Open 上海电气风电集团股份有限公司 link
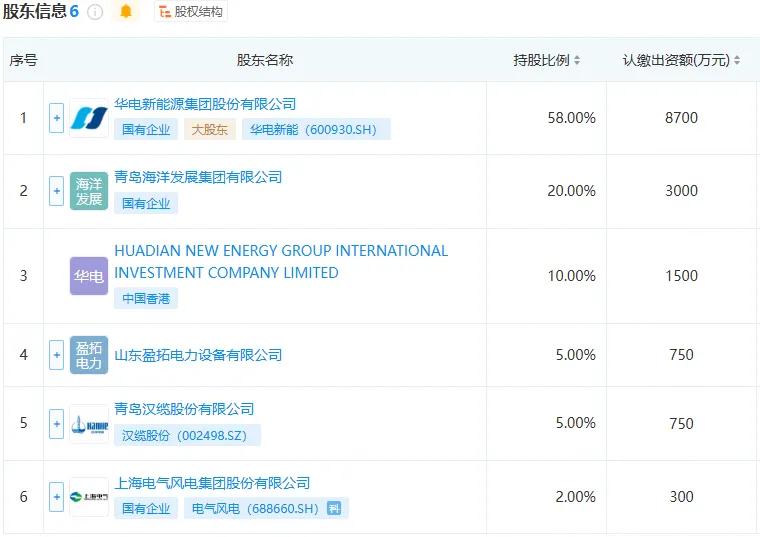 point(212,483)
